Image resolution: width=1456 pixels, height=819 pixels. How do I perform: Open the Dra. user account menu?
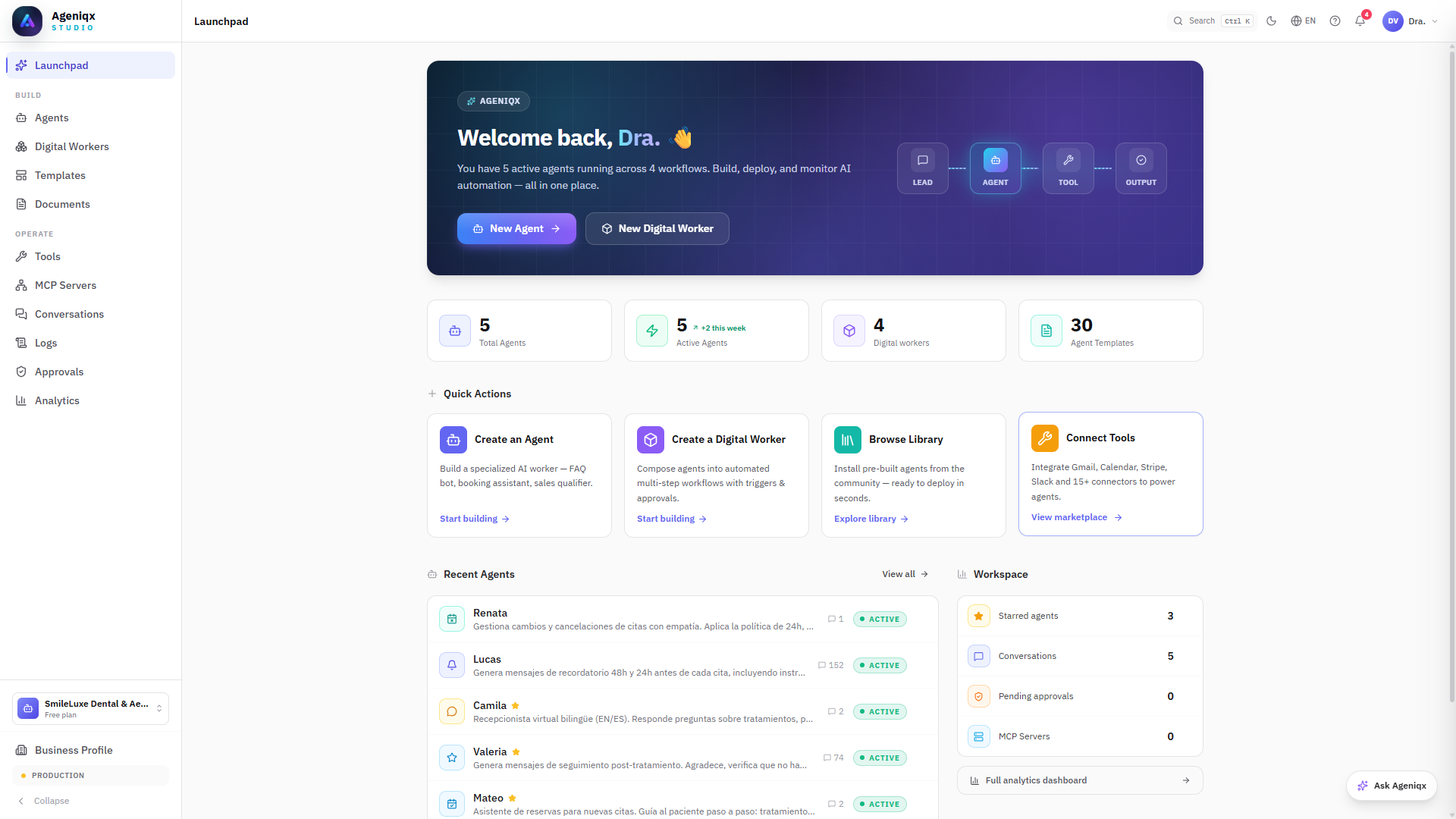pyautogui.click(x=1410, y=21)
